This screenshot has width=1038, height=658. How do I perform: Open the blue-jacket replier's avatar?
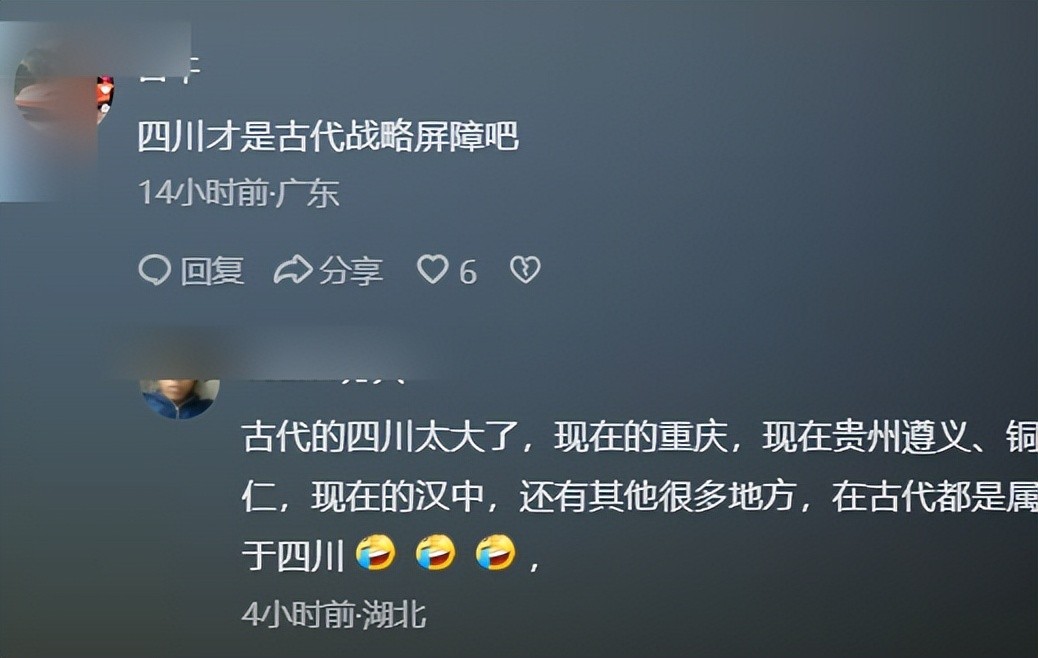click(x=180, y=397)
